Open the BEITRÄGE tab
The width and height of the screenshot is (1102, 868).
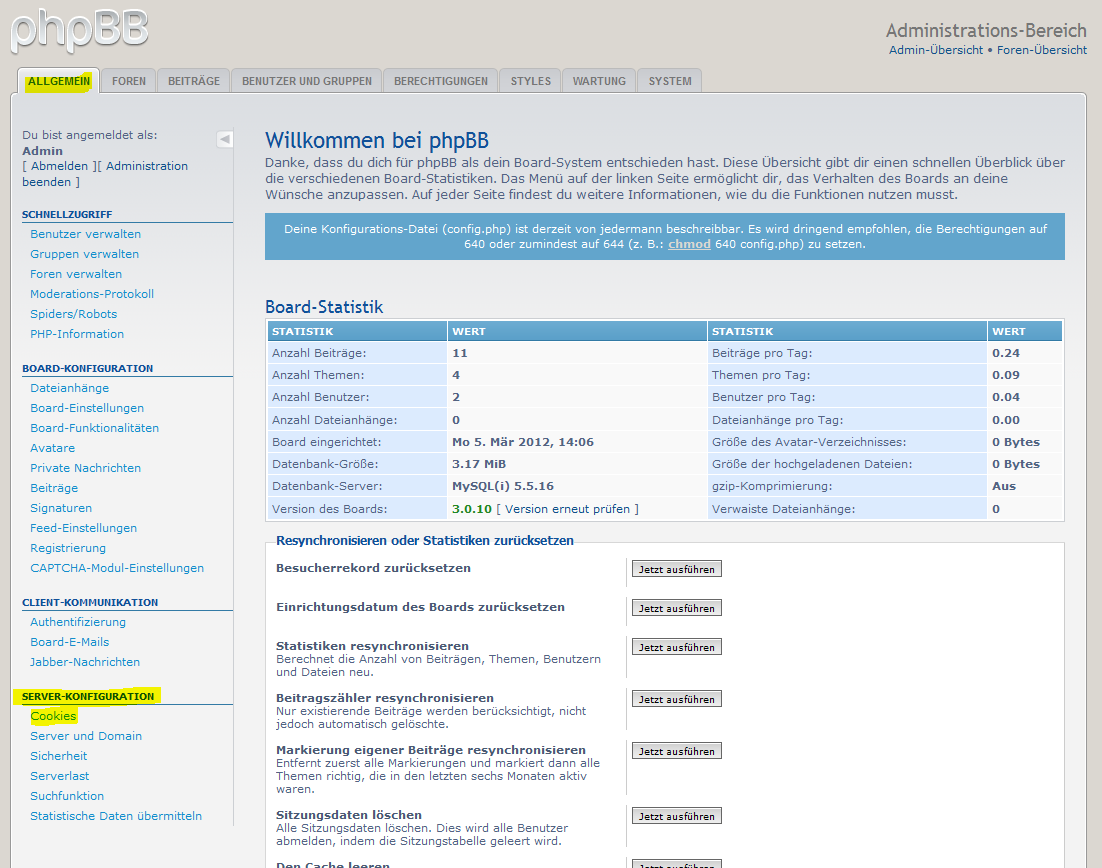click(194, 81)
